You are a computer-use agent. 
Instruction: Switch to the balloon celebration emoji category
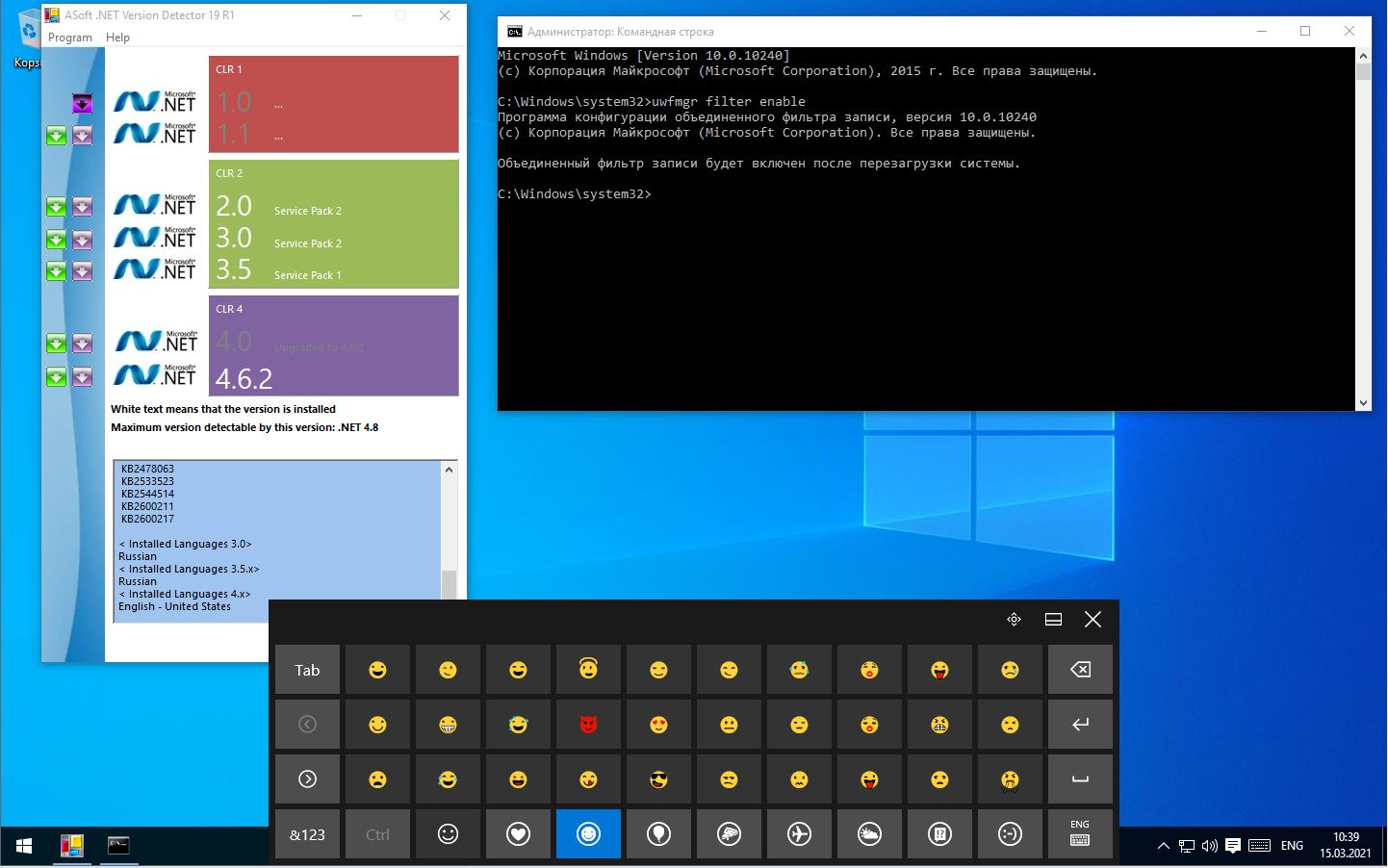coord(658,834)
